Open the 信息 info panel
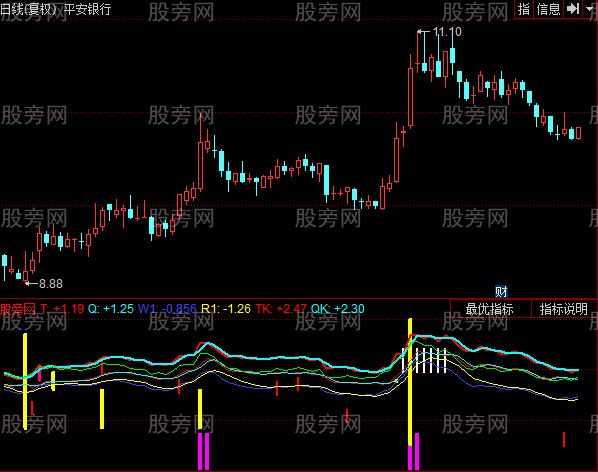The image size is (598, 472). [548, 9]
